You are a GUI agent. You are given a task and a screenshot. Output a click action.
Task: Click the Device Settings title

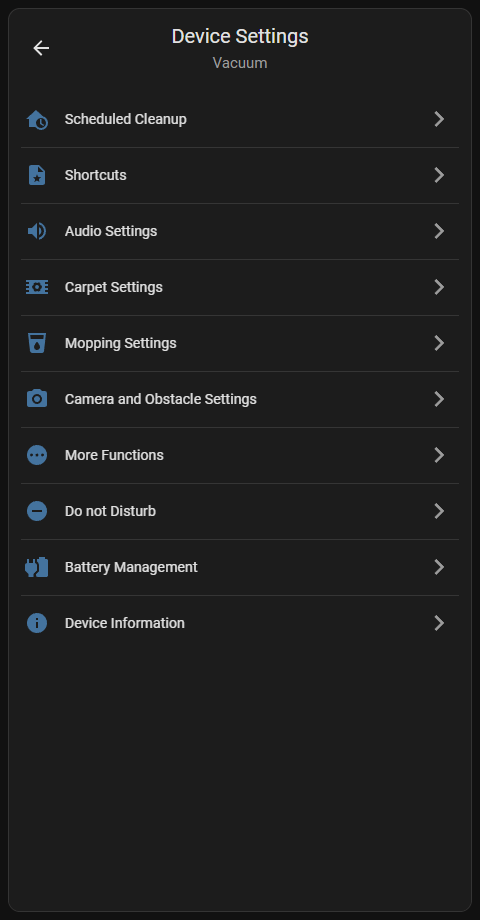(x=240, y=36)
